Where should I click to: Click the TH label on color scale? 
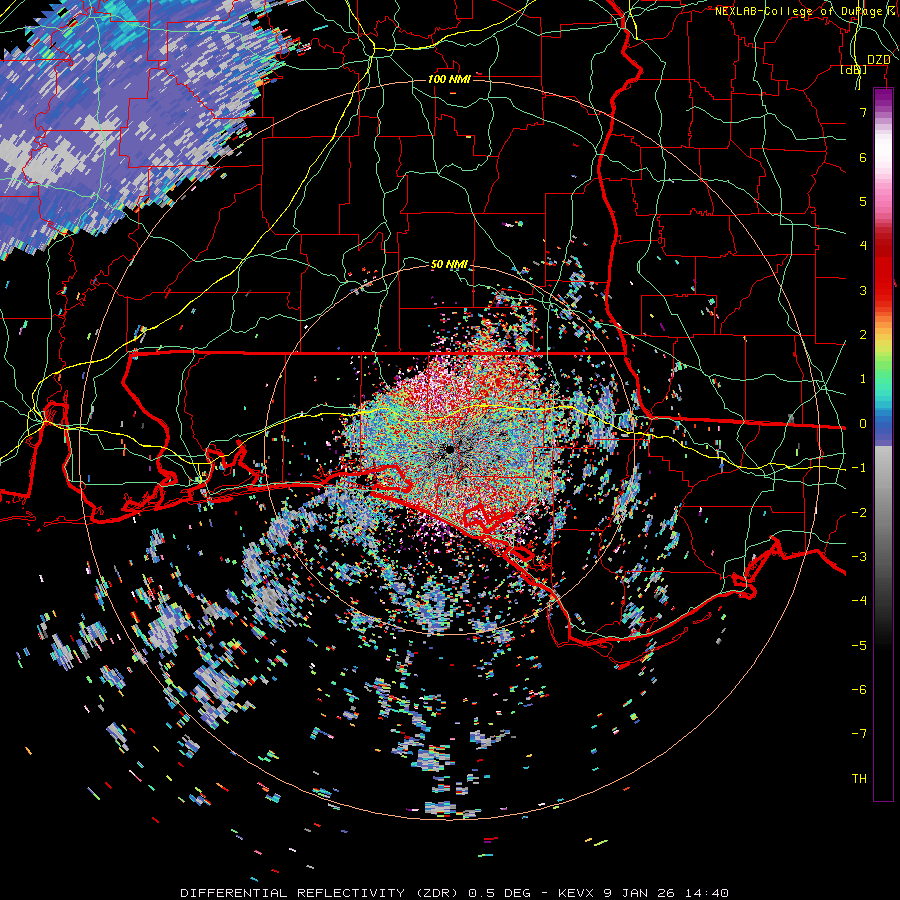(859, 779)
